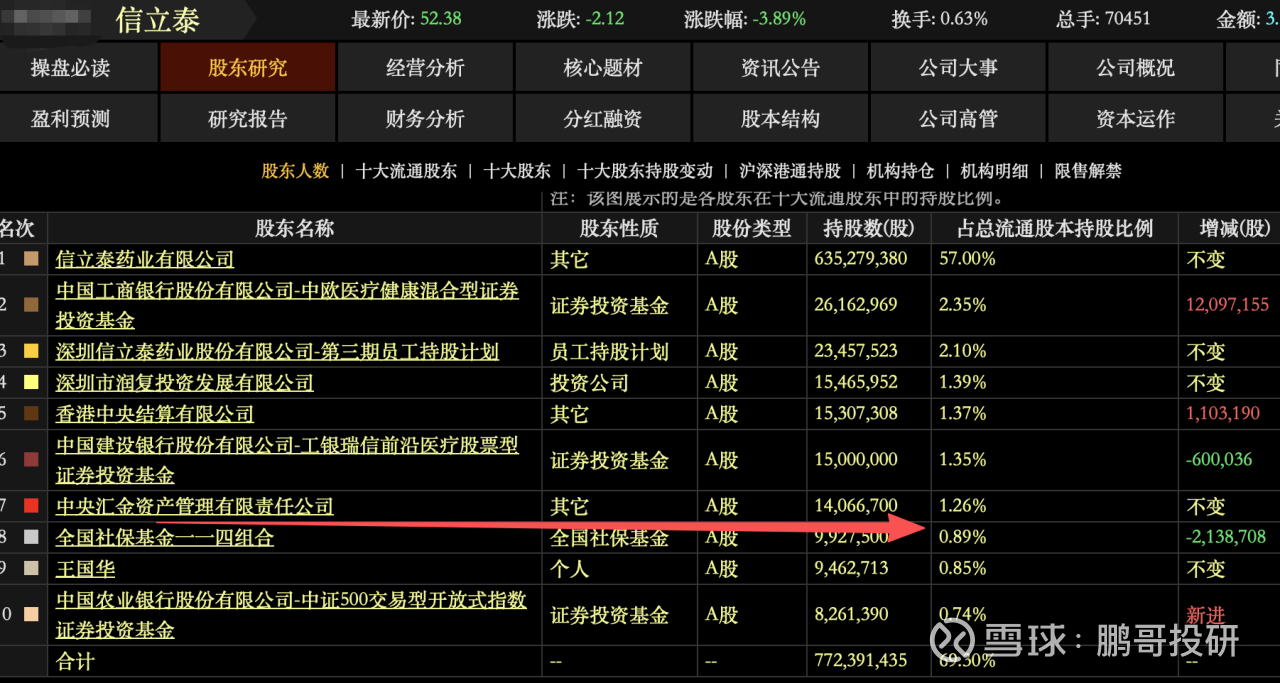1280x683 pixels.
Task: Open the 公司概况 tab
Action: pos(1136,68)
